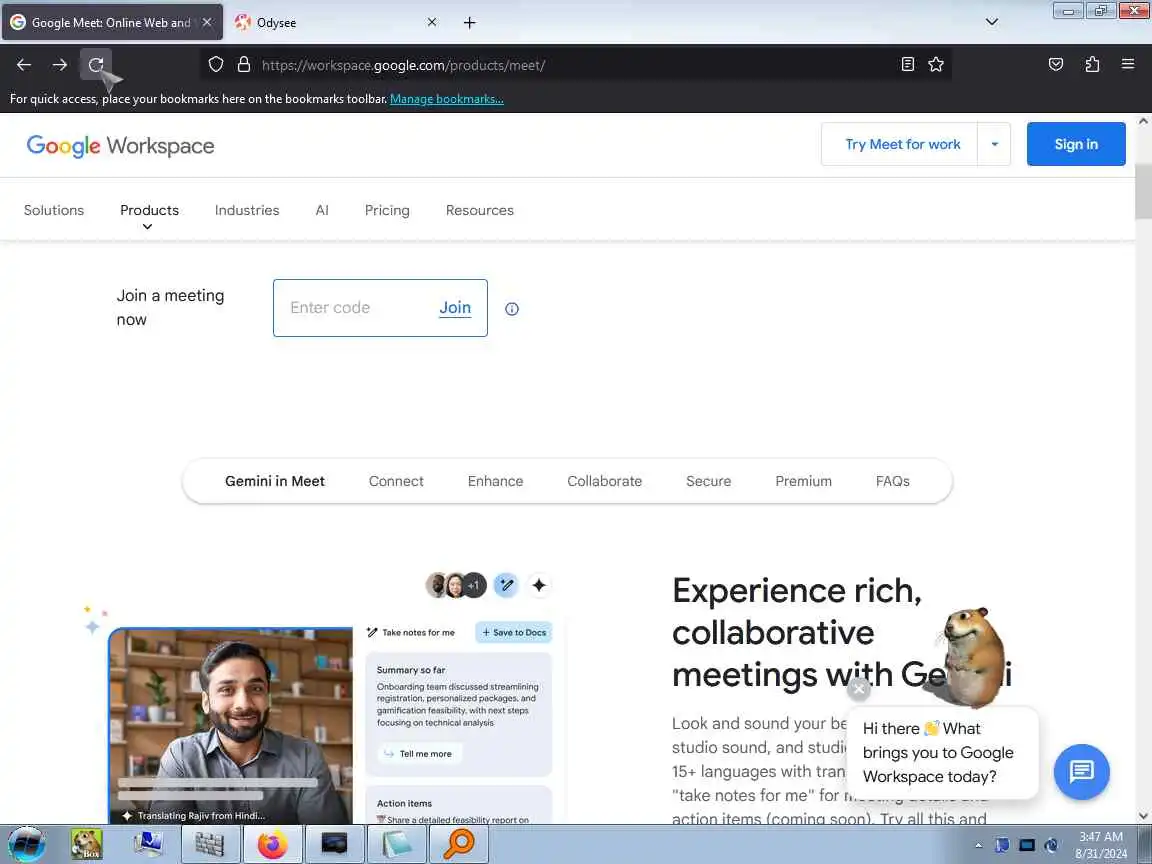This screenshot has height=864, width=1152.
Task: Click the pencil notes icon in illustration
Action: (x=505, y=586)
